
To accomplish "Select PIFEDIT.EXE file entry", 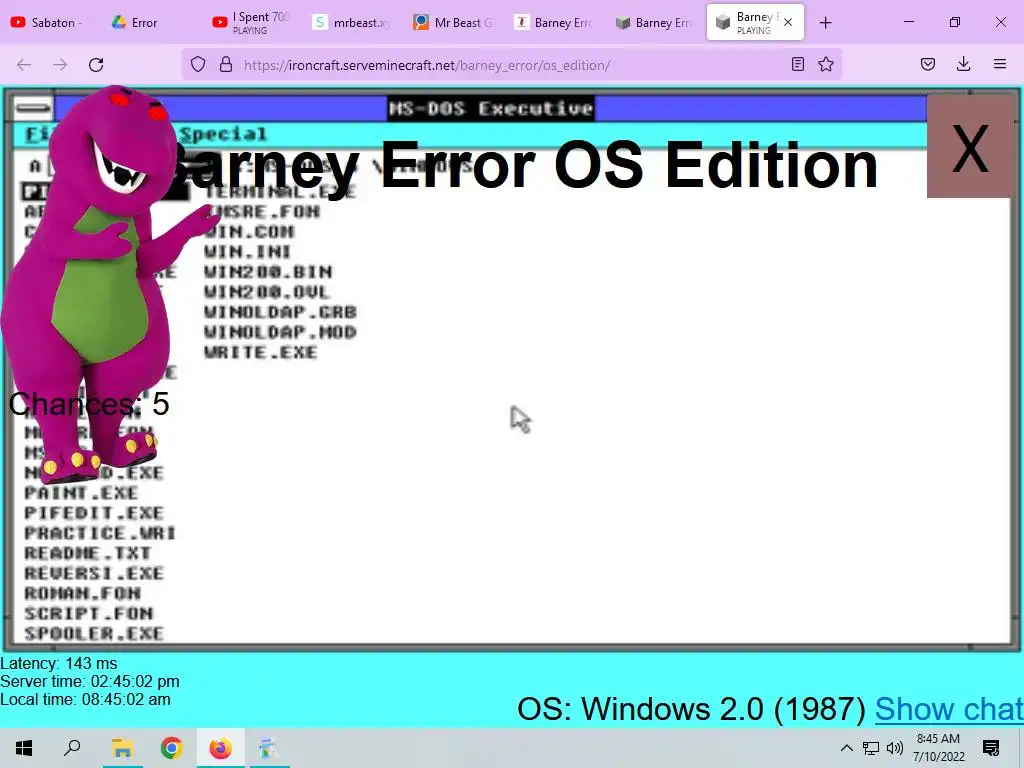I will point(94,513).
